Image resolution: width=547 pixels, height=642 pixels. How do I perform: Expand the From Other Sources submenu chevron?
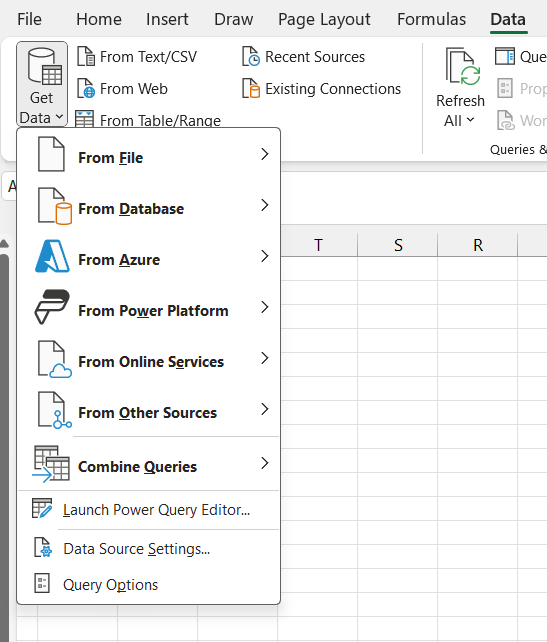[265, 409]
